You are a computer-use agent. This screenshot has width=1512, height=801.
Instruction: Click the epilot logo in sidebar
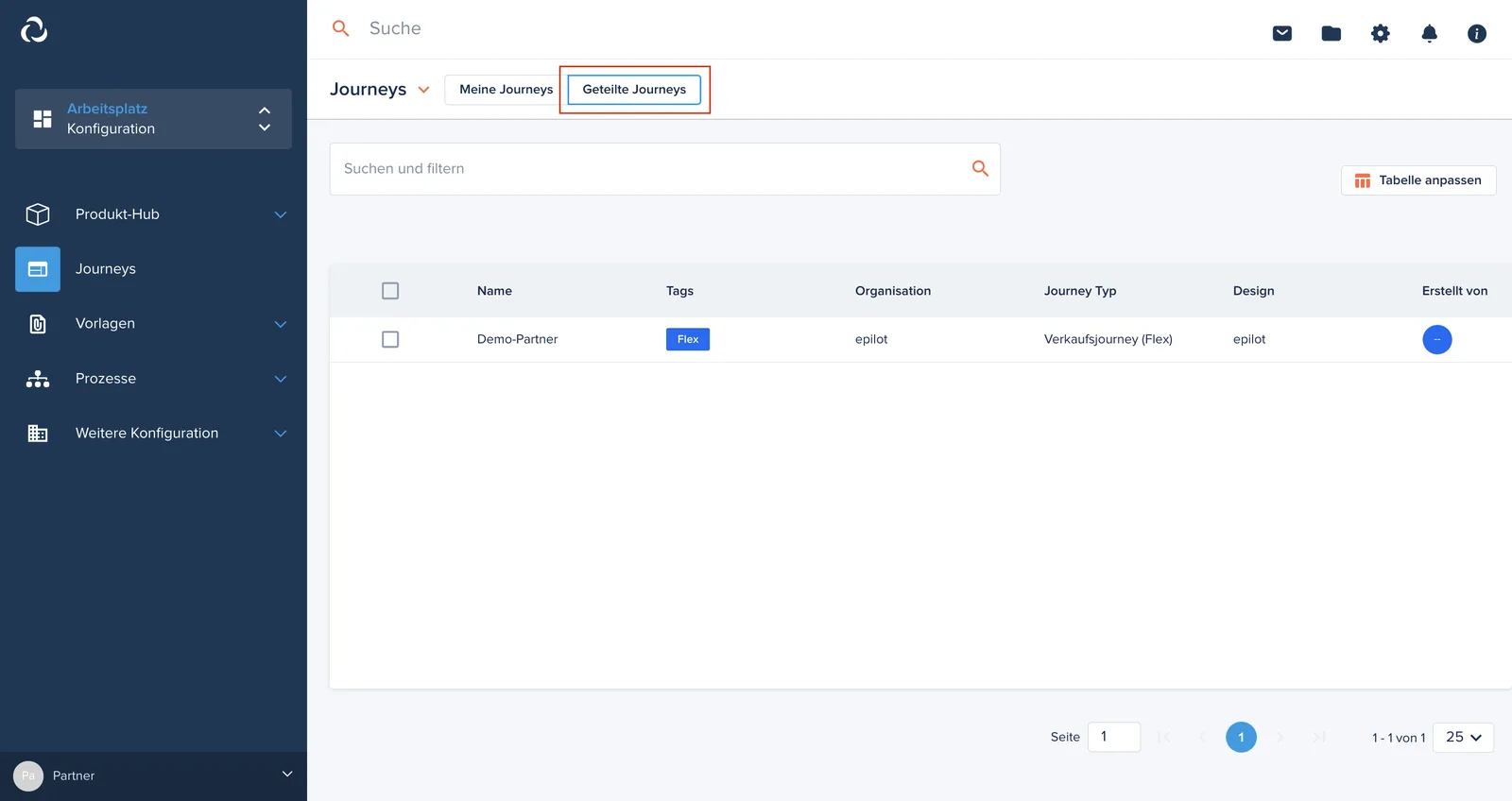point(34,30)
